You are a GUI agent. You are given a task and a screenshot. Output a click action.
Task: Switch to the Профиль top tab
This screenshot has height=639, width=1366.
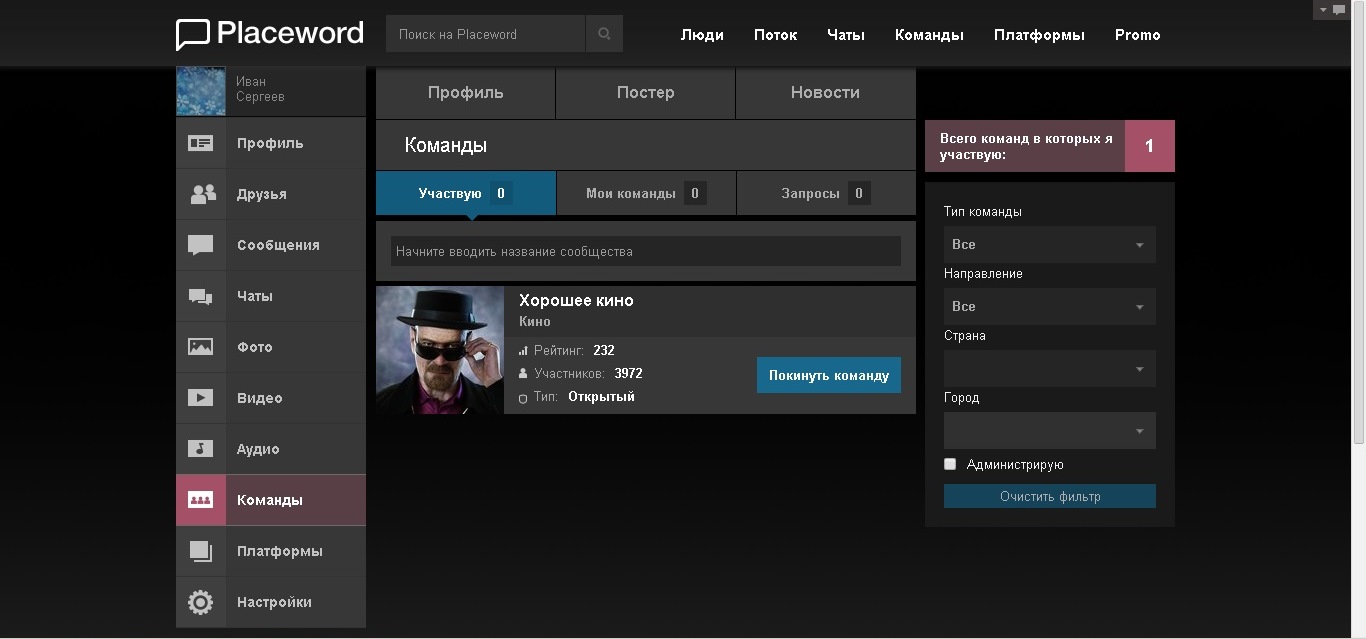(x=466, y=93)
